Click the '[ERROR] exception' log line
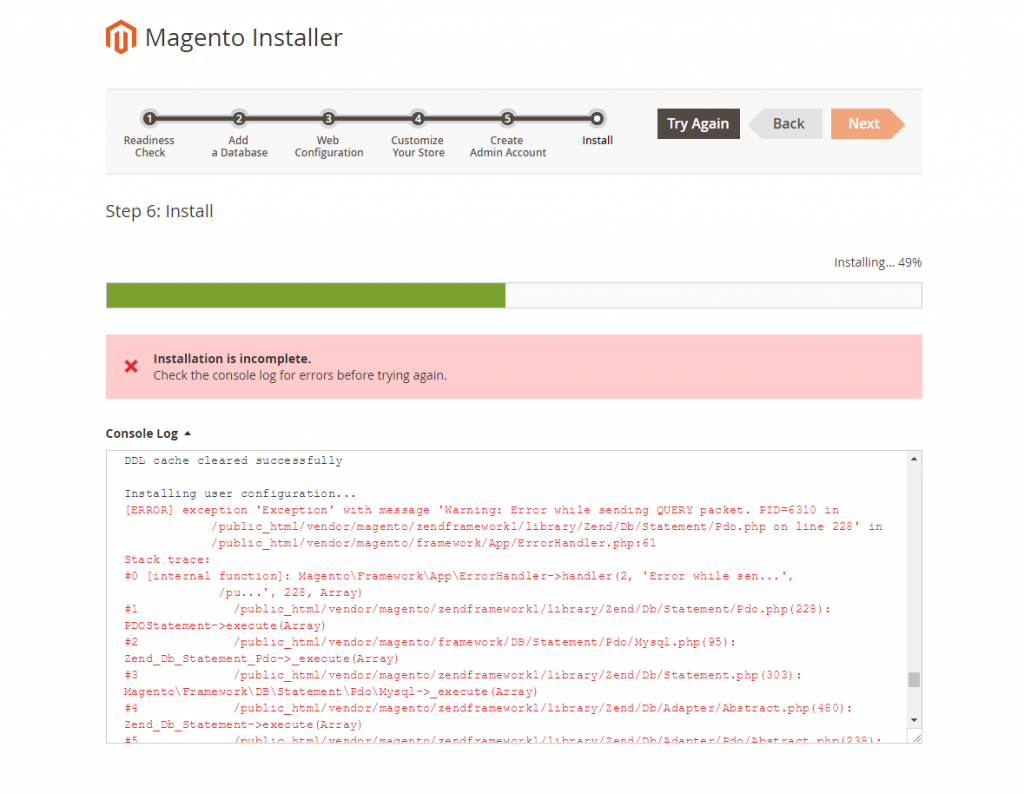Image resolution: width=1024 pixels, height=794 pixels. pyautogui.click(x=481, y=510)
